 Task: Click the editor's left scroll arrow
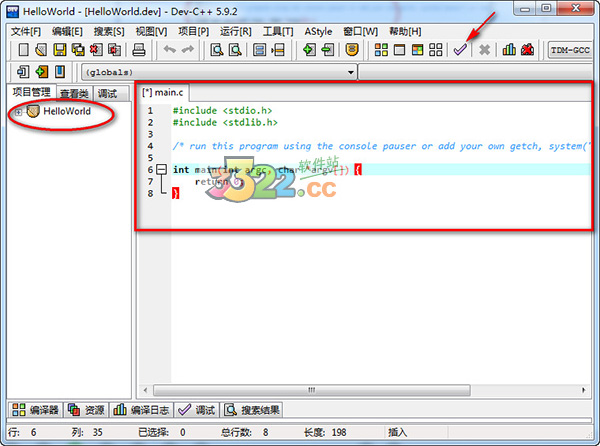coord(145,390)
